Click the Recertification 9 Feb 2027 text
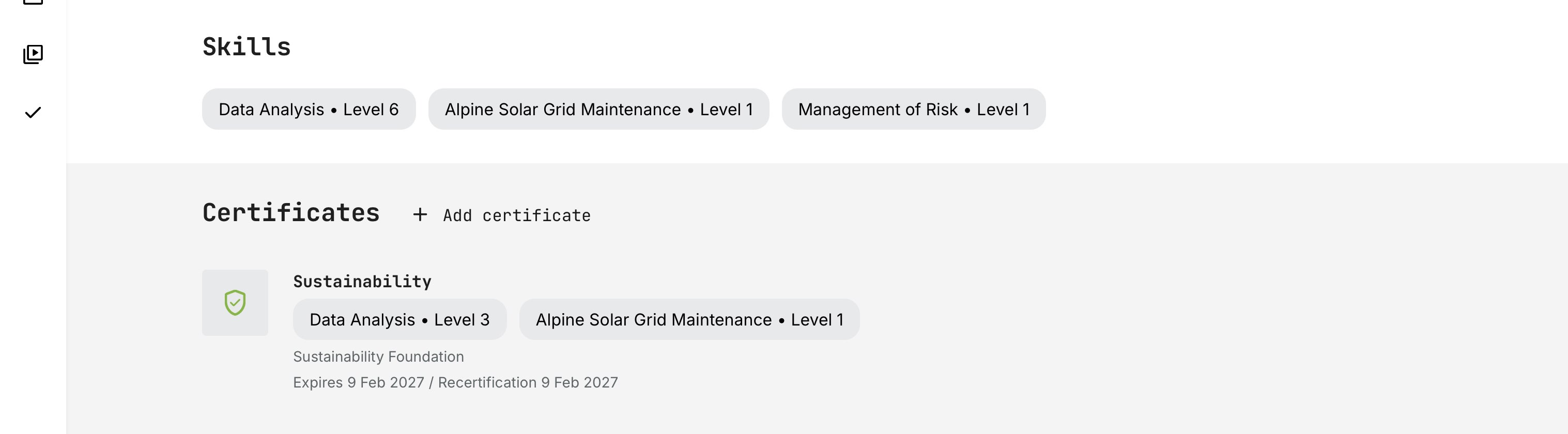The width and height of the screenshot is (1568, 434). [528, 382]
